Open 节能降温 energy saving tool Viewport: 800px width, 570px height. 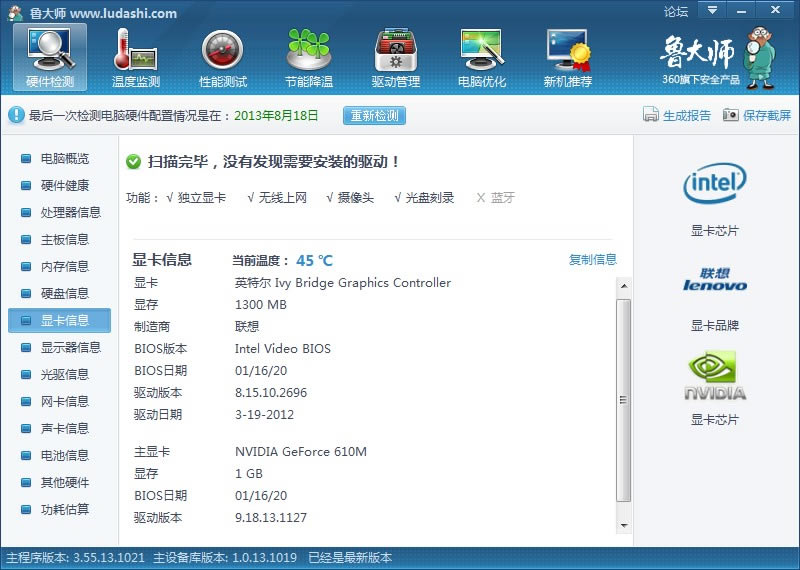(x=309, y=58)
